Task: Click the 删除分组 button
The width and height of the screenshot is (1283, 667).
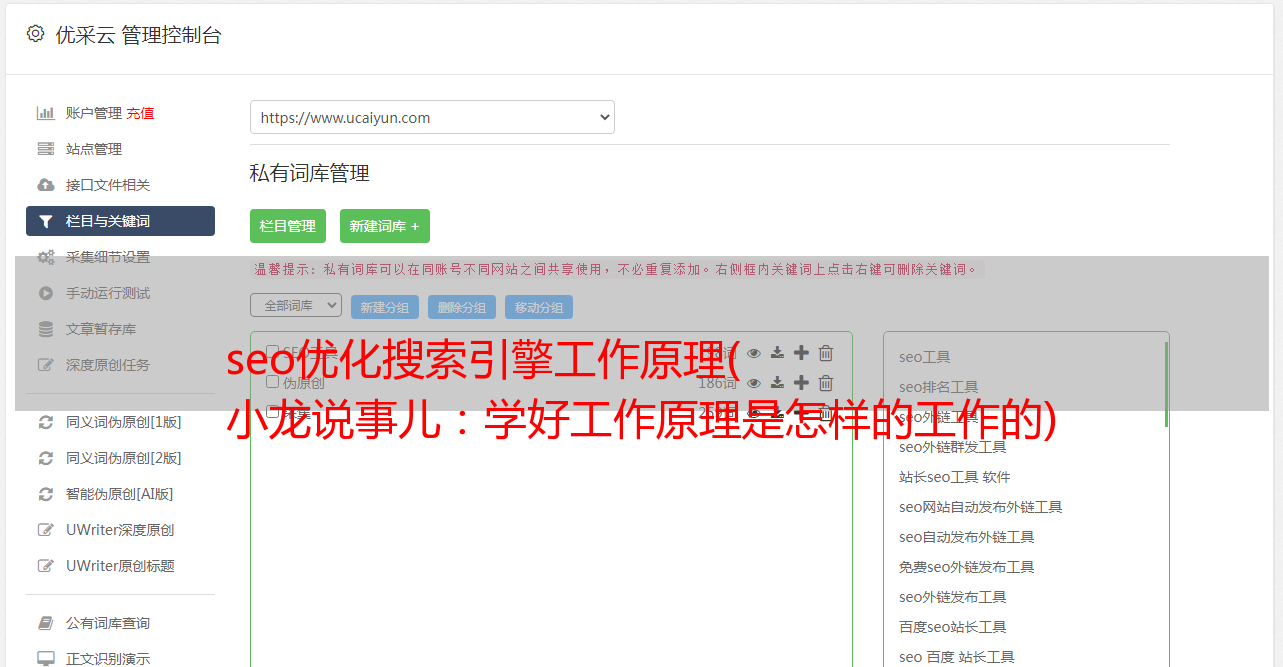Action: [462, 307]
